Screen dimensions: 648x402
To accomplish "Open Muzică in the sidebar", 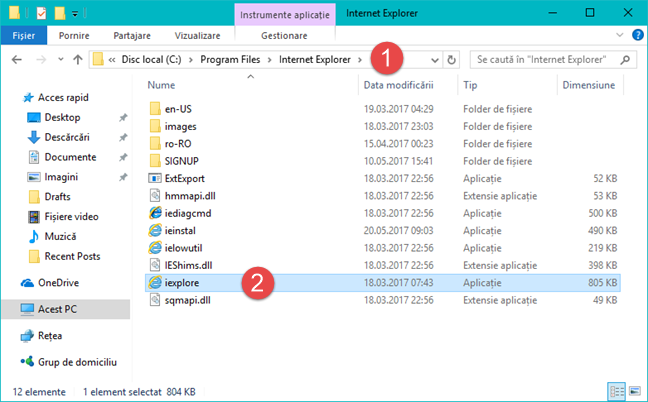I will tap(60, 236).
